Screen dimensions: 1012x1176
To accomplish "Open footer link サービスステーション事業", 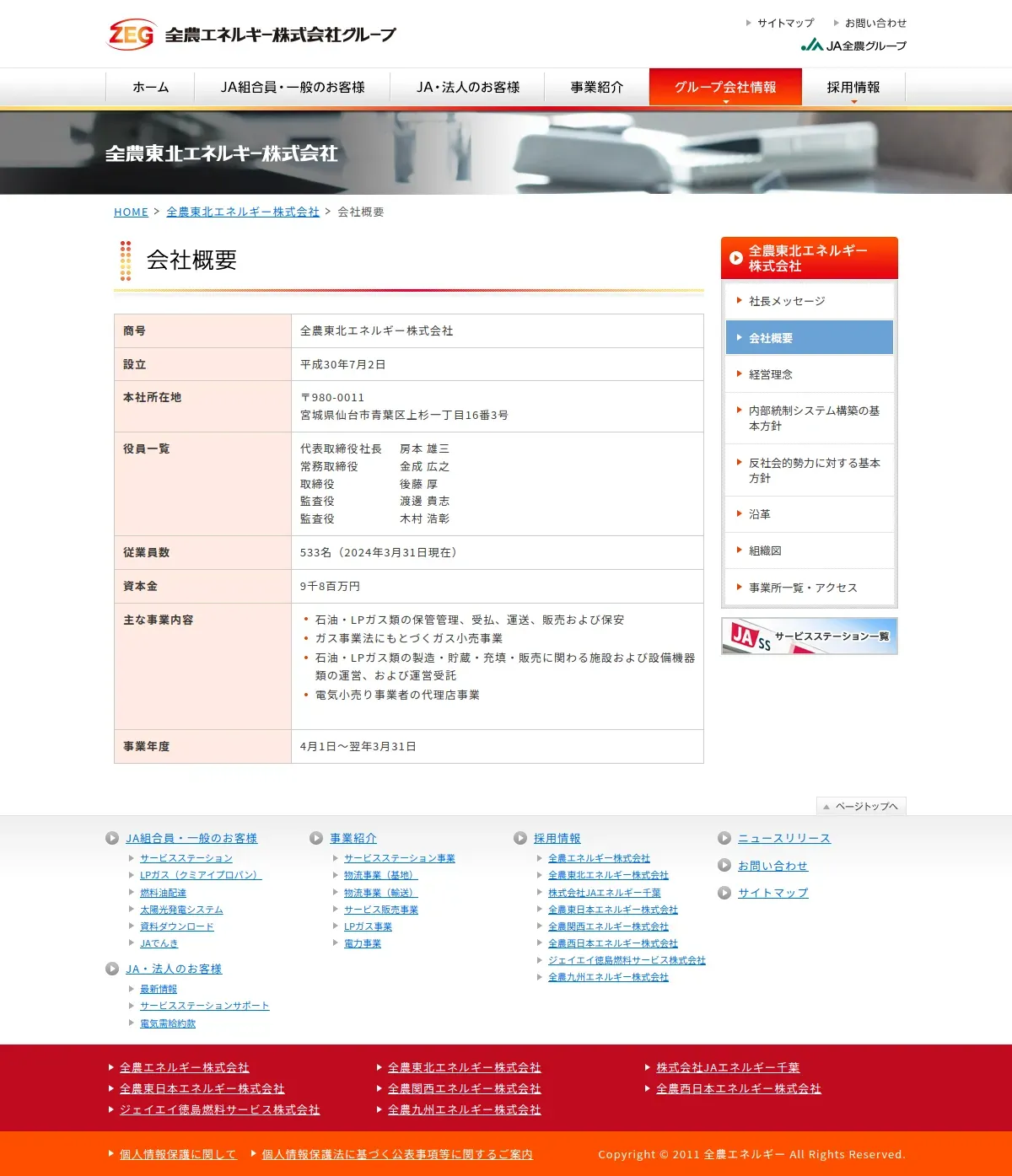I will [400, 858].
